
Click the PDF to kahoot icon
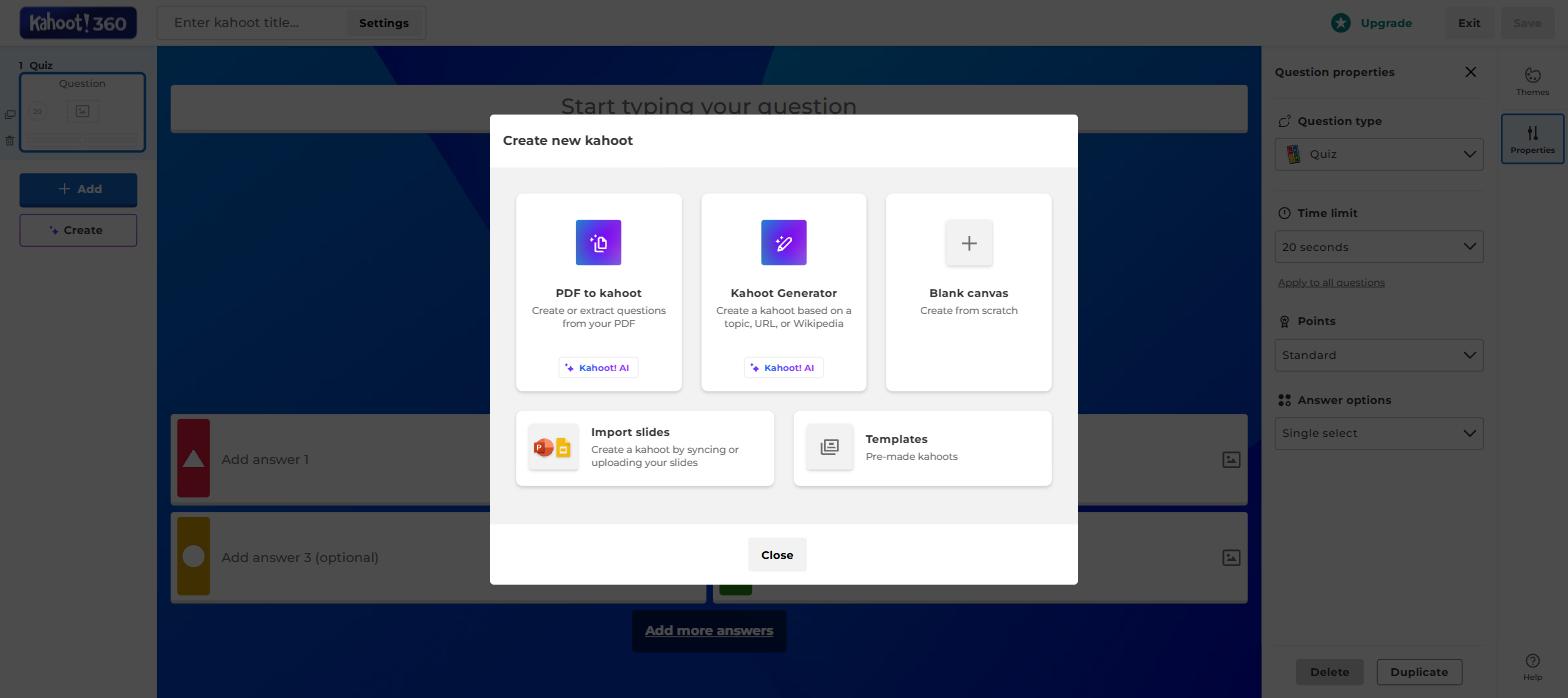598,242
